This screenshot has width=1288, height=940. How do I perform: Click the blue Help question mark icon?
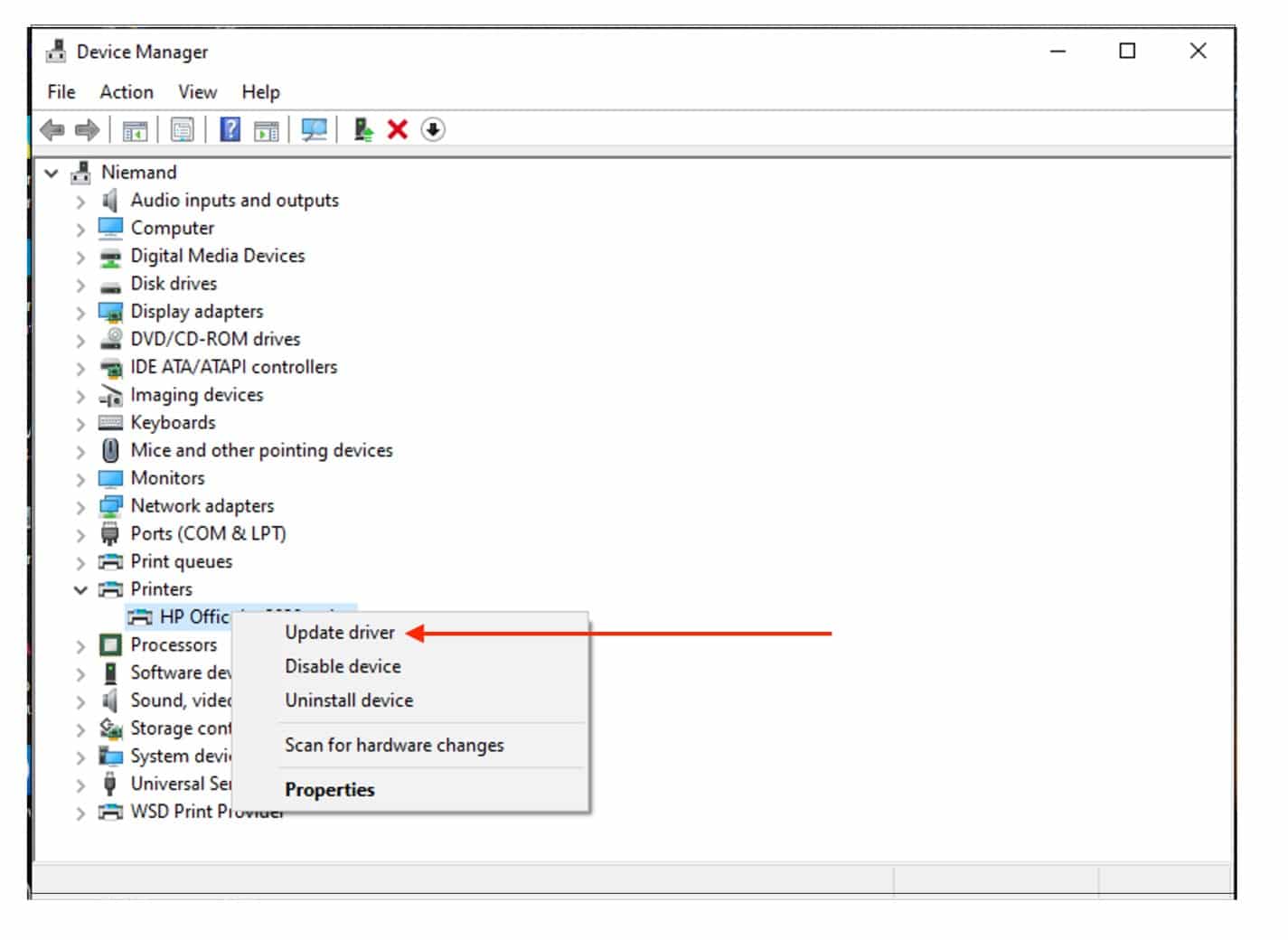click(230, 130)
